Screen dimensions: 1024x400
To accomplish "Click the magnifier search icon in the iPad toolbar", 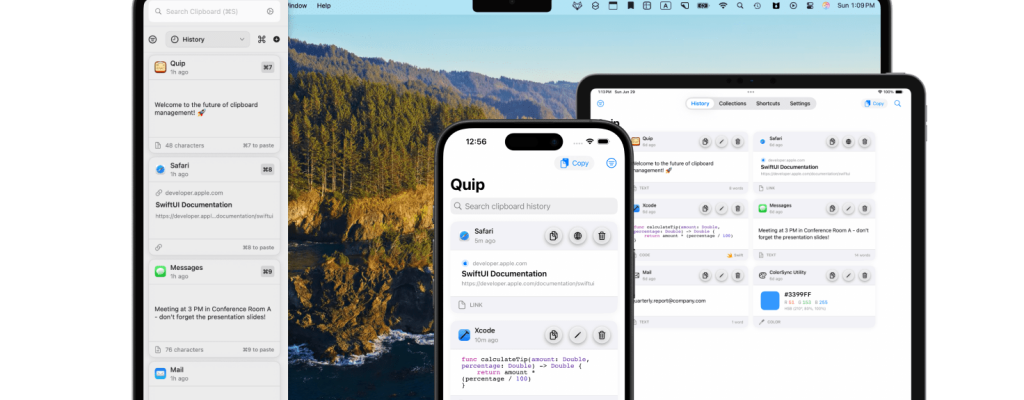I will pyautogui.click(x=897, y=103).
